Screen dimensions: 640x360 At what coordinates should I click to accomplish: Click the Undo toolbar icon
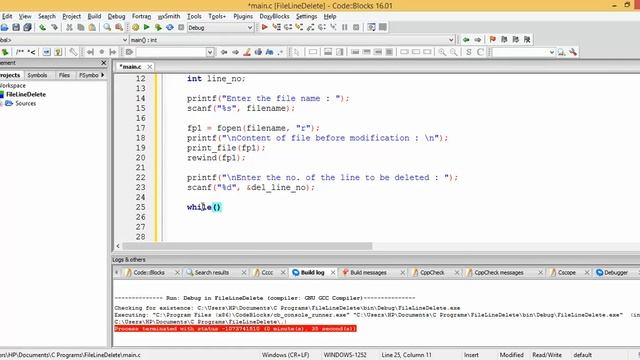click(42, 27)
